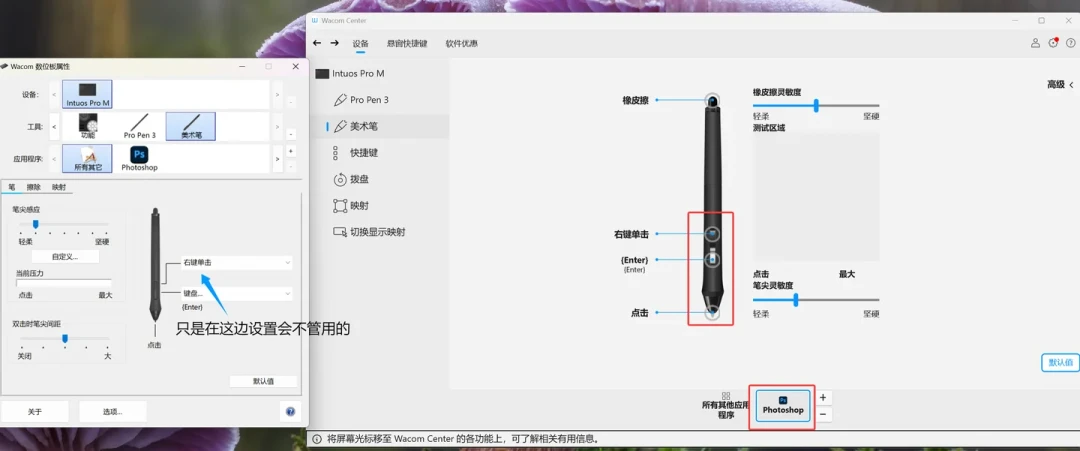The width and height of the screenshot is (1080, 451).
Task: Select Intuos Pro M device in sidebar
Action: point(349,74)
